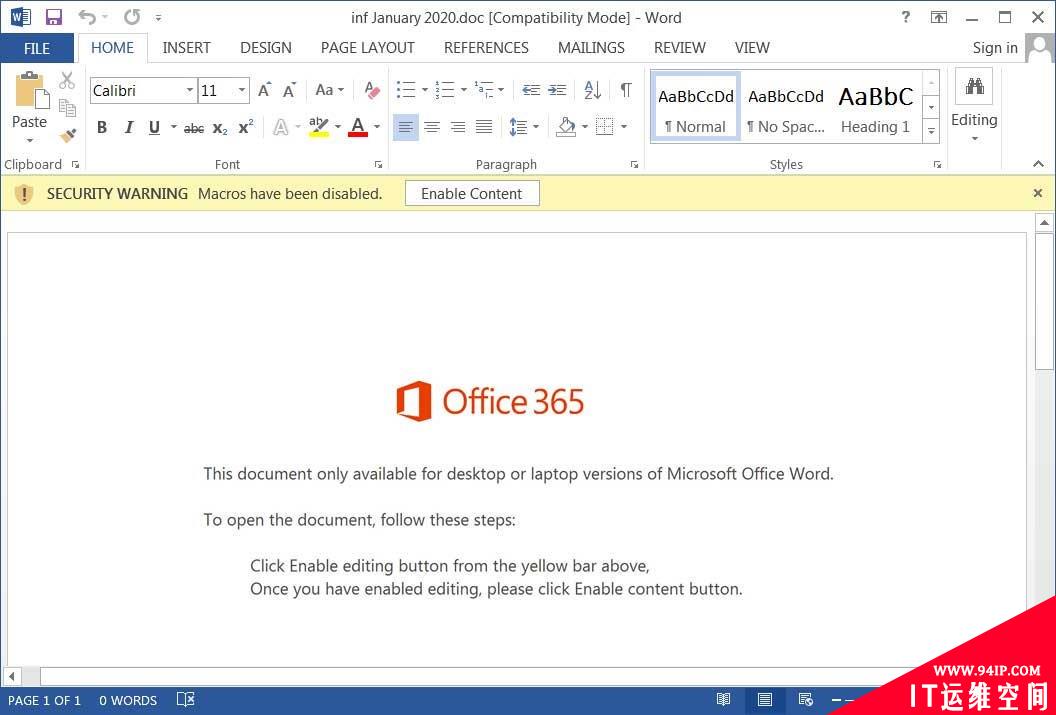Select the Format Painter brush
The image size is (1056, 715).
(67, 135)
